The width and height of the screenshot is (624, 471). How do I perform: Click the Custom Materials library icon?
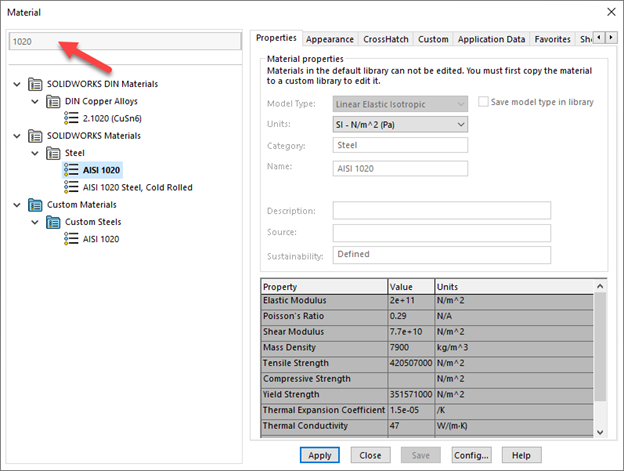[35, 205]
